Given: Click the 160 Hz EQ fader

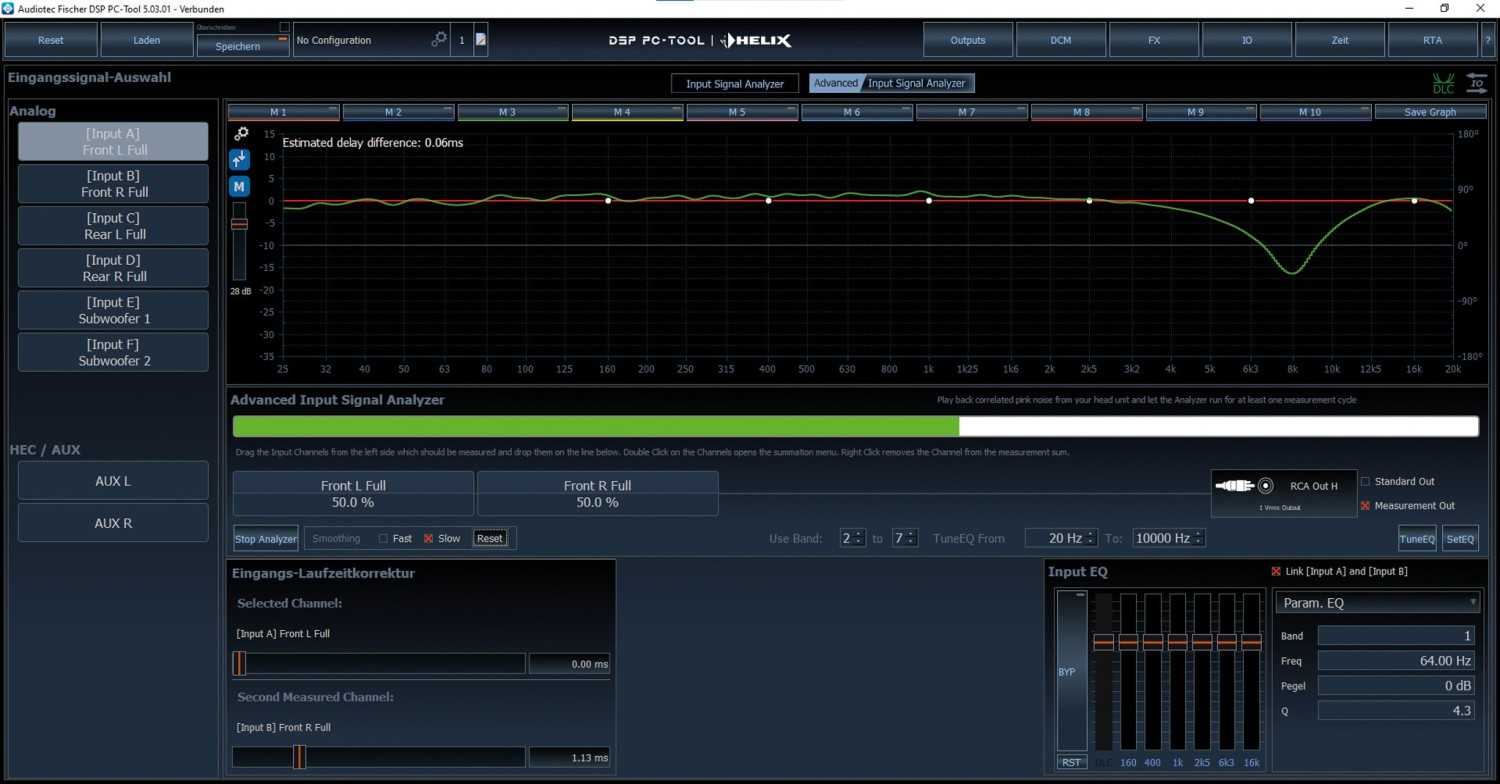Looking at the screenshot, I should click(x=1128, y=671).
